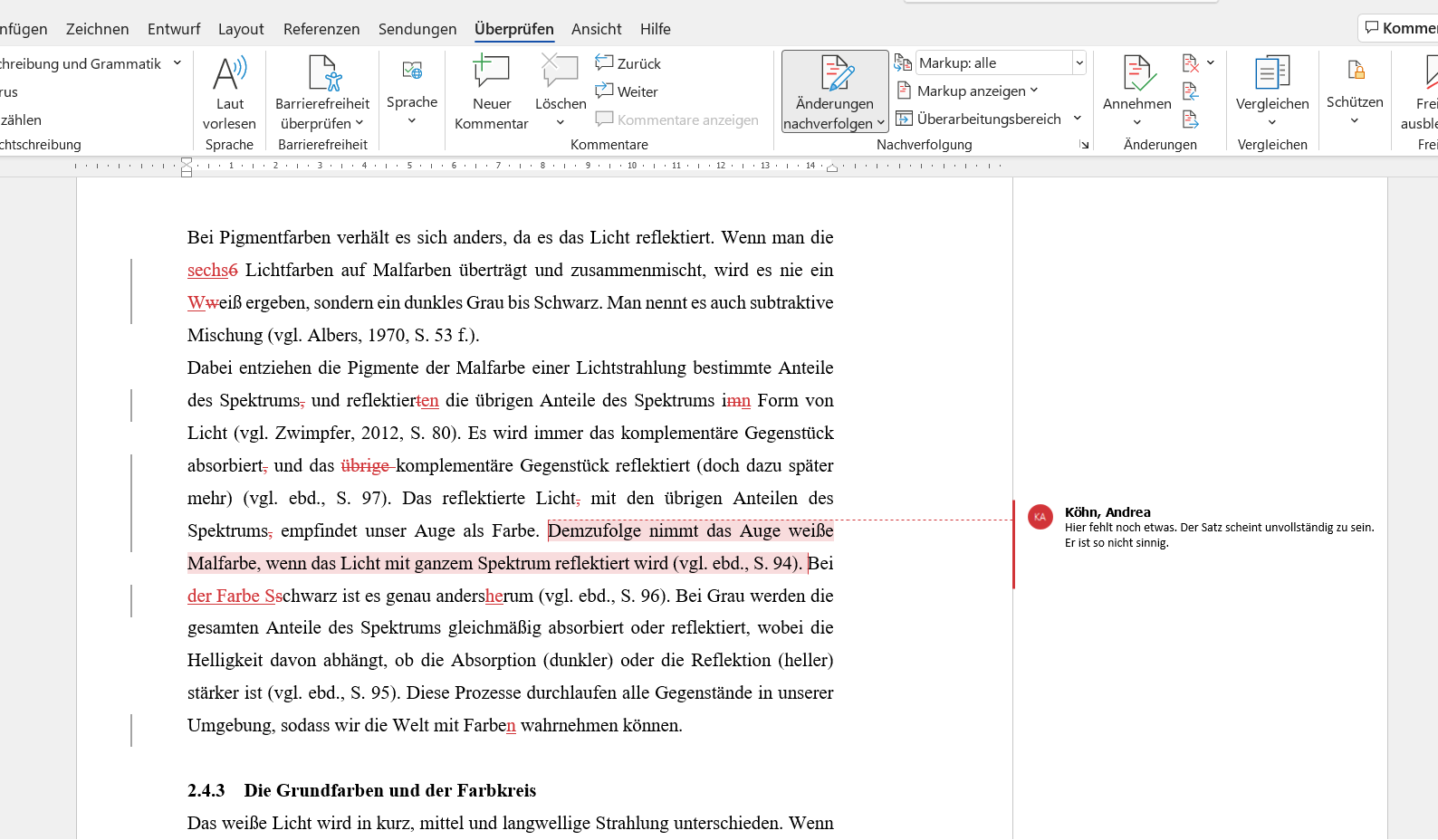This screenshot has height=840, width=1438.
Task: Run the Barrierefreiheit überprüfen check
Action: click(x=322, y=74)
